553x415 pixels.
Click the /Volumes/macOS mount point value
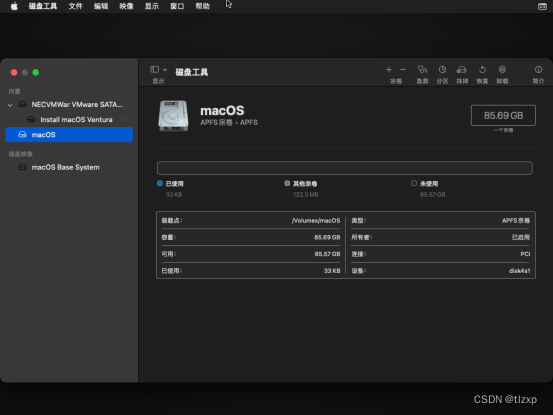[x=316, y=221]
